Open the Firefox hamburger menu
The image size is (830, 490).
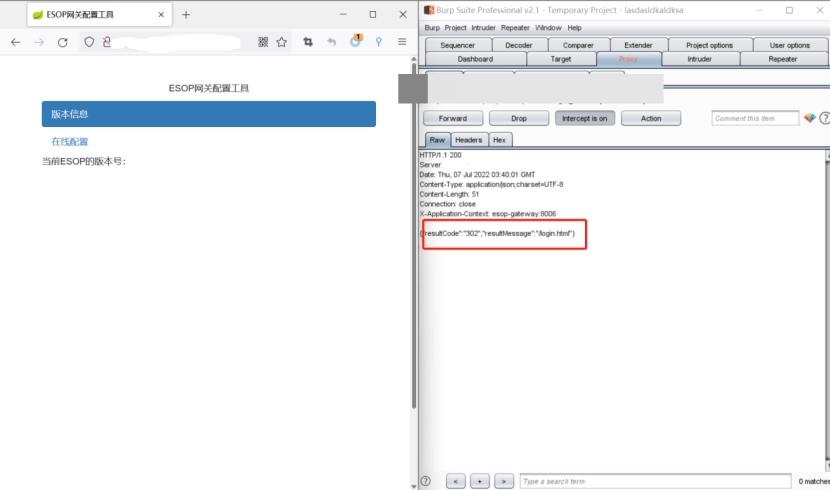402,42
